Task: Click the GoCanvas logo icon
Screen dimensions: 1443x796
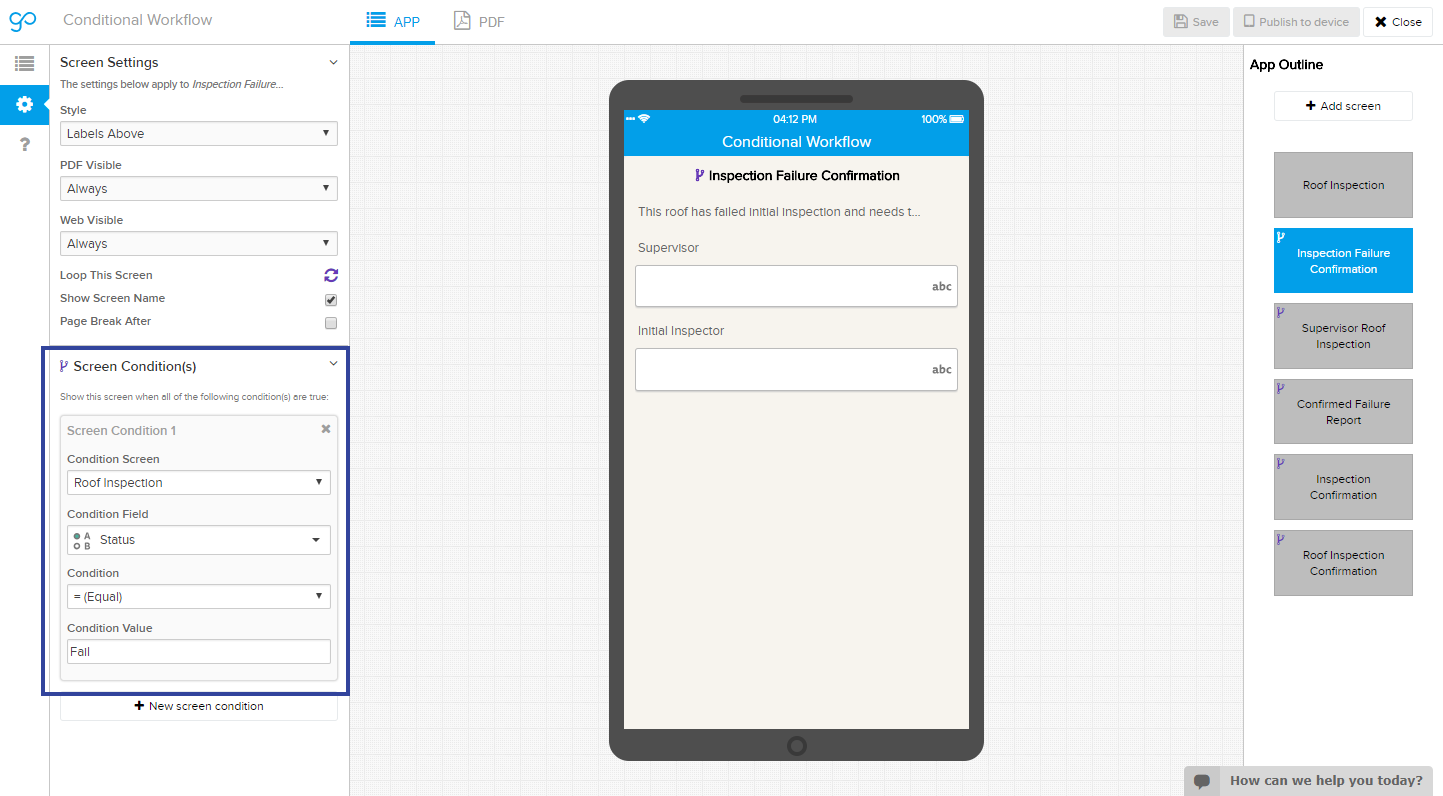Action: [22, 21]
